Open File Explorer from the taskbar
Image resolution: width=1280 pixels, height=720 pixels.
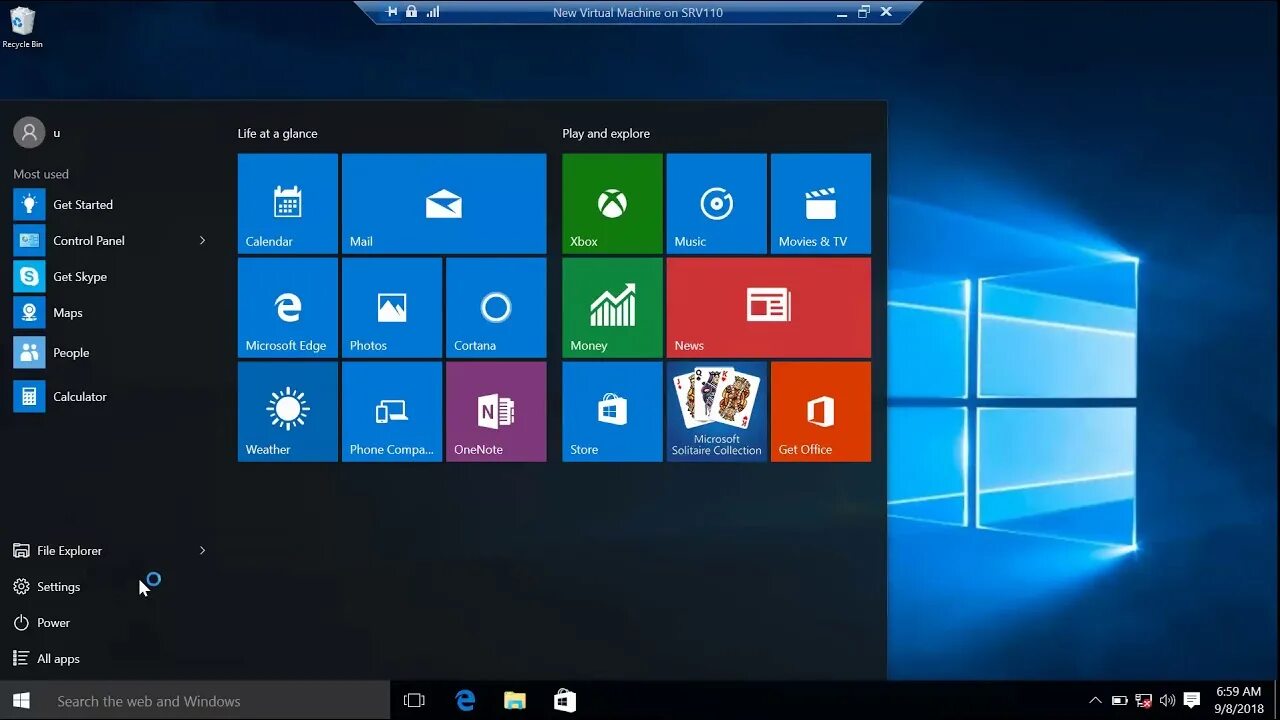(515, 701)
